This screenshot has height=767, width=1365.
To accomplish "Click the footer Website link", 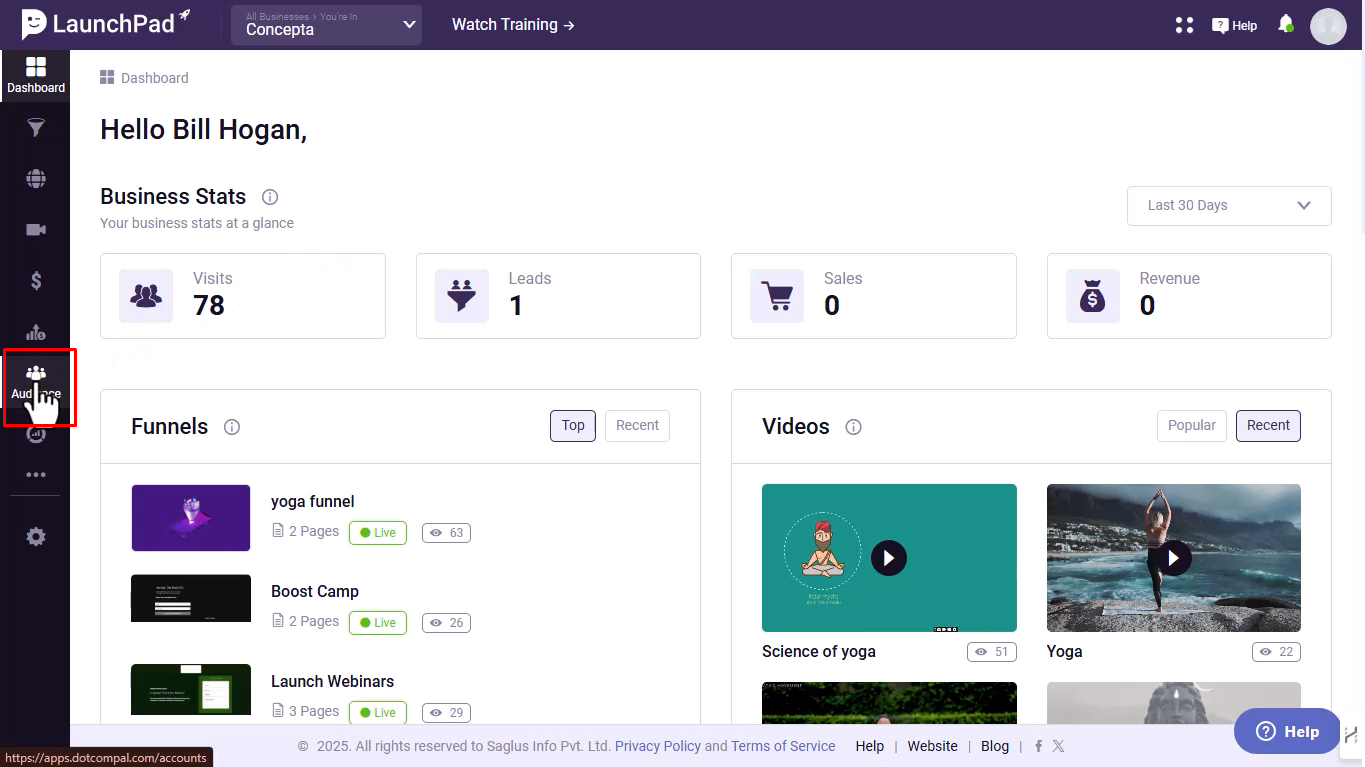I will [x=932, y=746].
